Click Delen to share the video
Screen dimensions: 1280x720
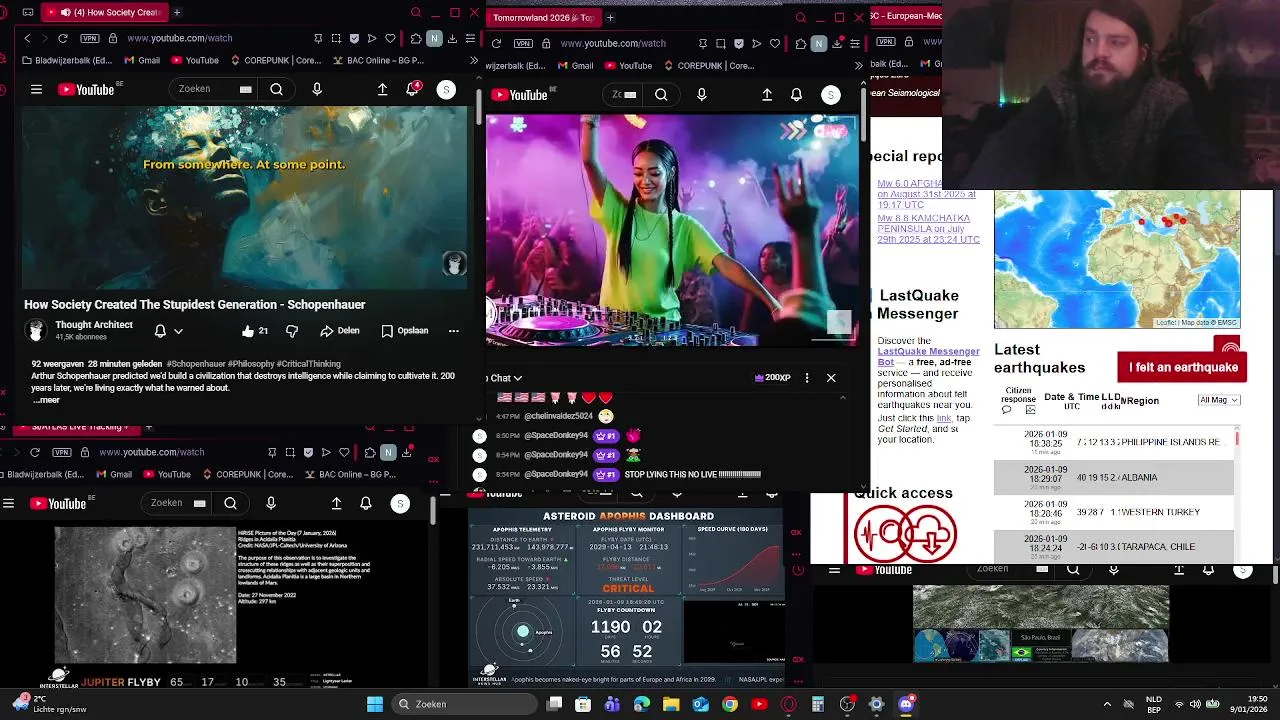point(340,331)
